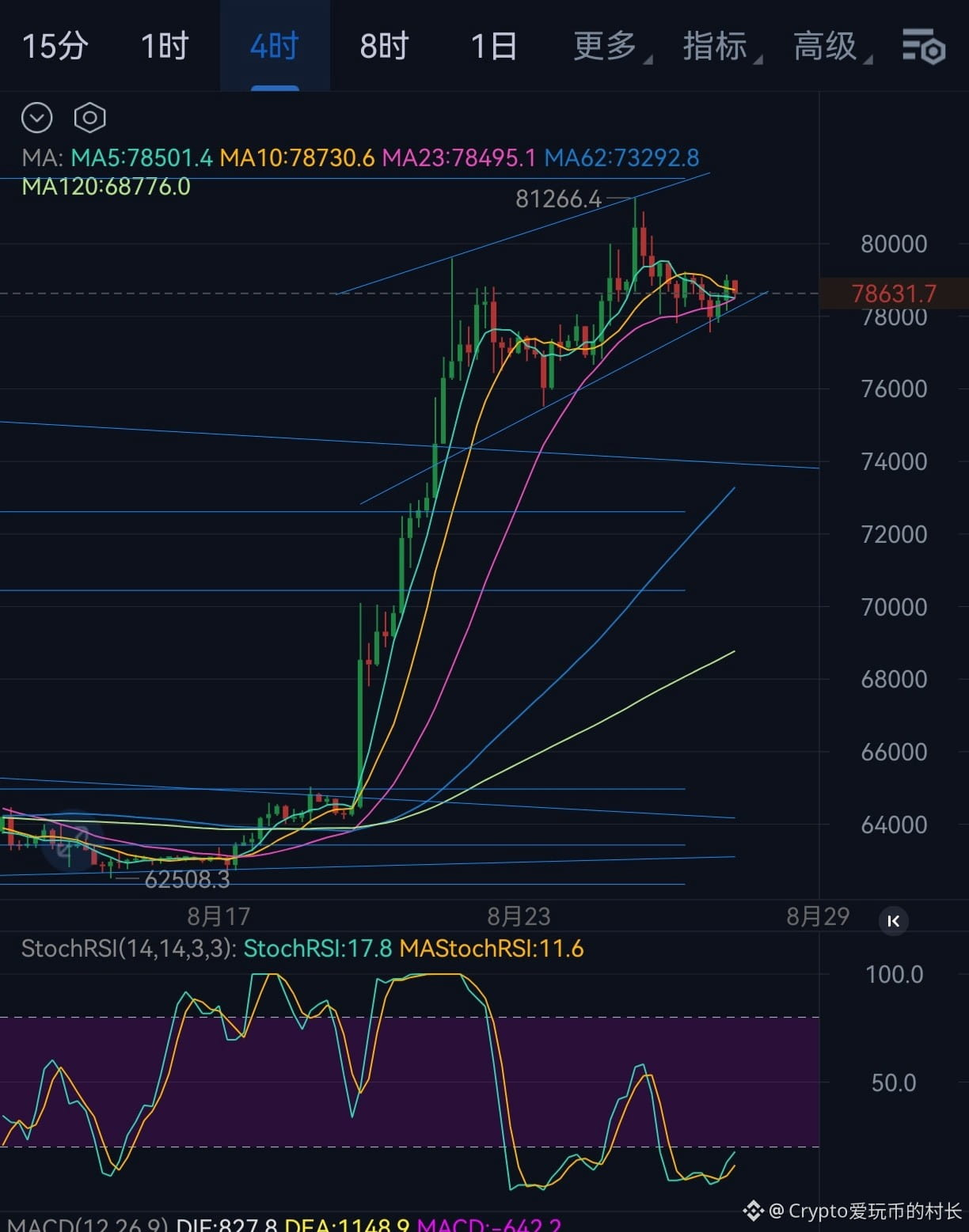The image size is (969, 1232).
Task: Click the high marker 81266.4
Action: pos(559,199)
